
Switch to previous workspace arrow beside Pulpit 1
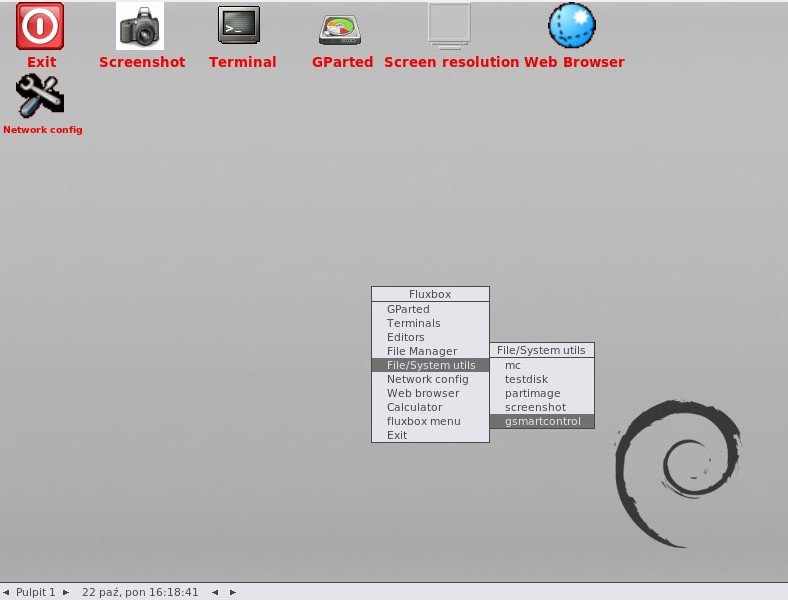point(6,592)
